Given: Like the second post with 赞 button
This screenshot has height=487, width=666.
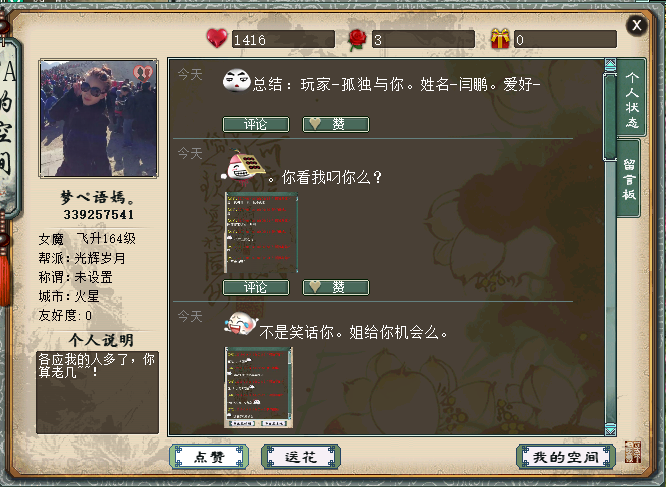Looking at the screenshot, I should pyautogui.click(x=336, y=287).
